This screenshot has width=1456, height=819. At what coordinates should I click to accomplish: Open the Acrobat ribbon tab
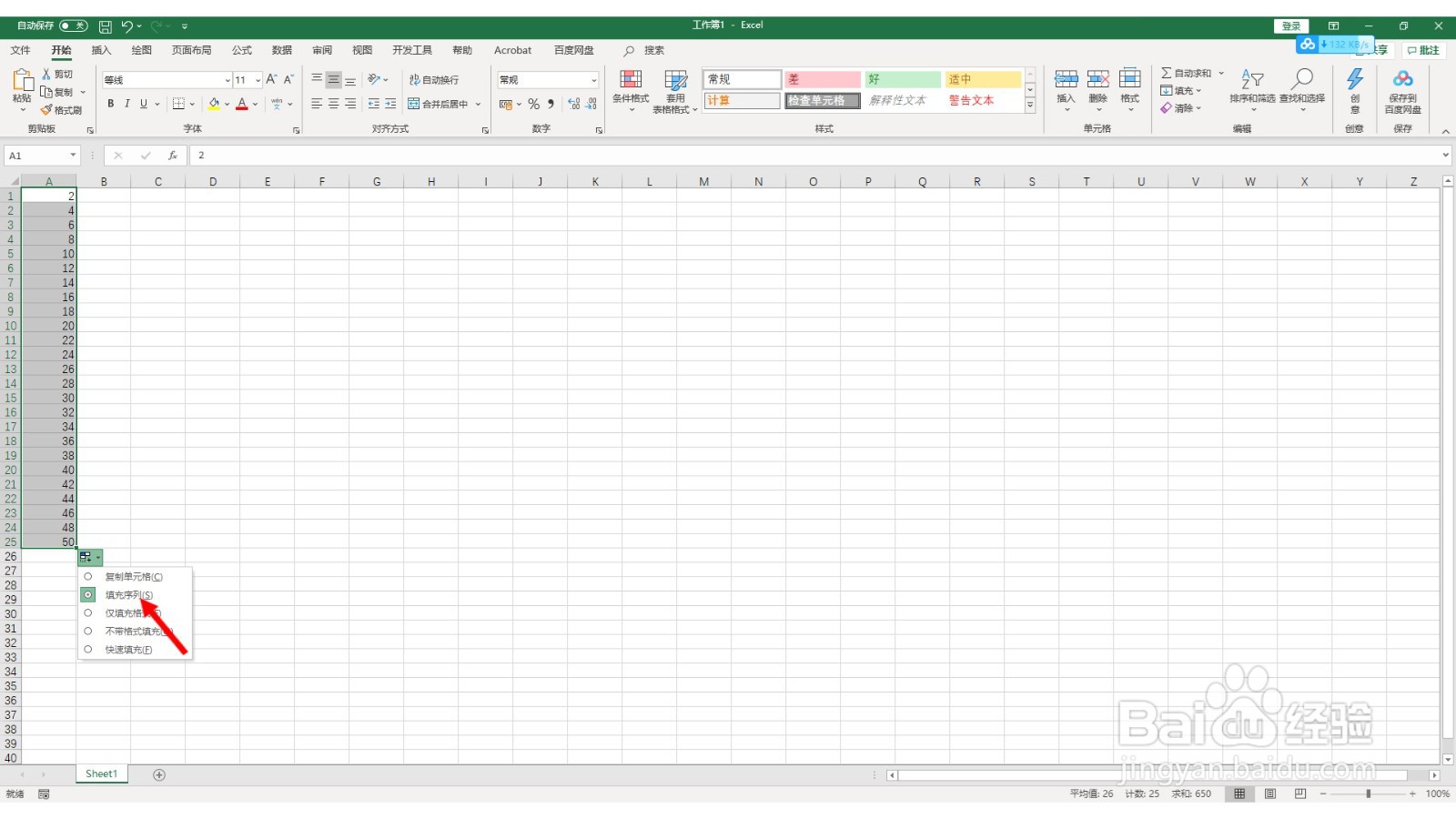pyautogui.click(x=513, y=50)
